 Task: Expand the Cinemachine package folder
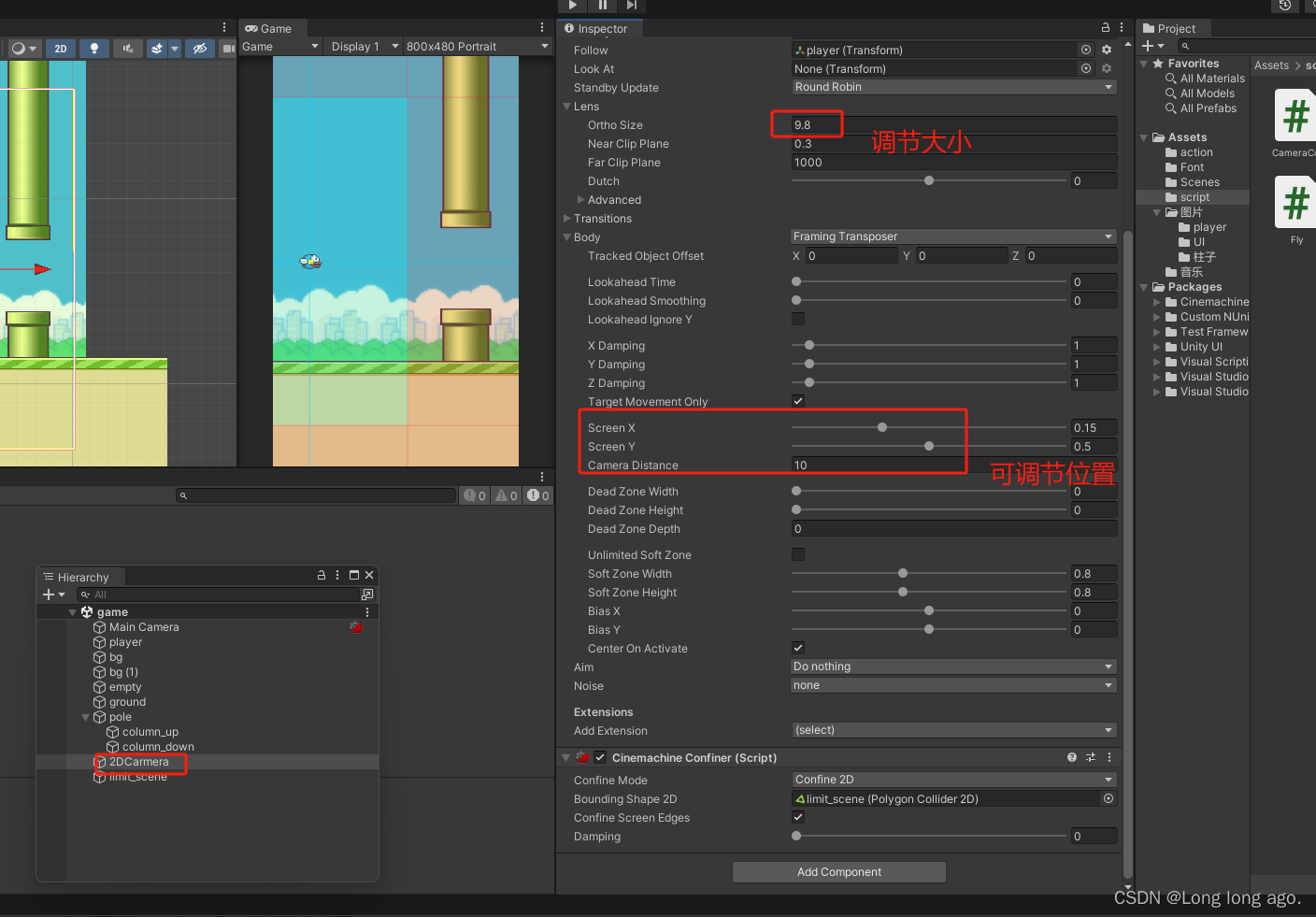point(1157,302)
